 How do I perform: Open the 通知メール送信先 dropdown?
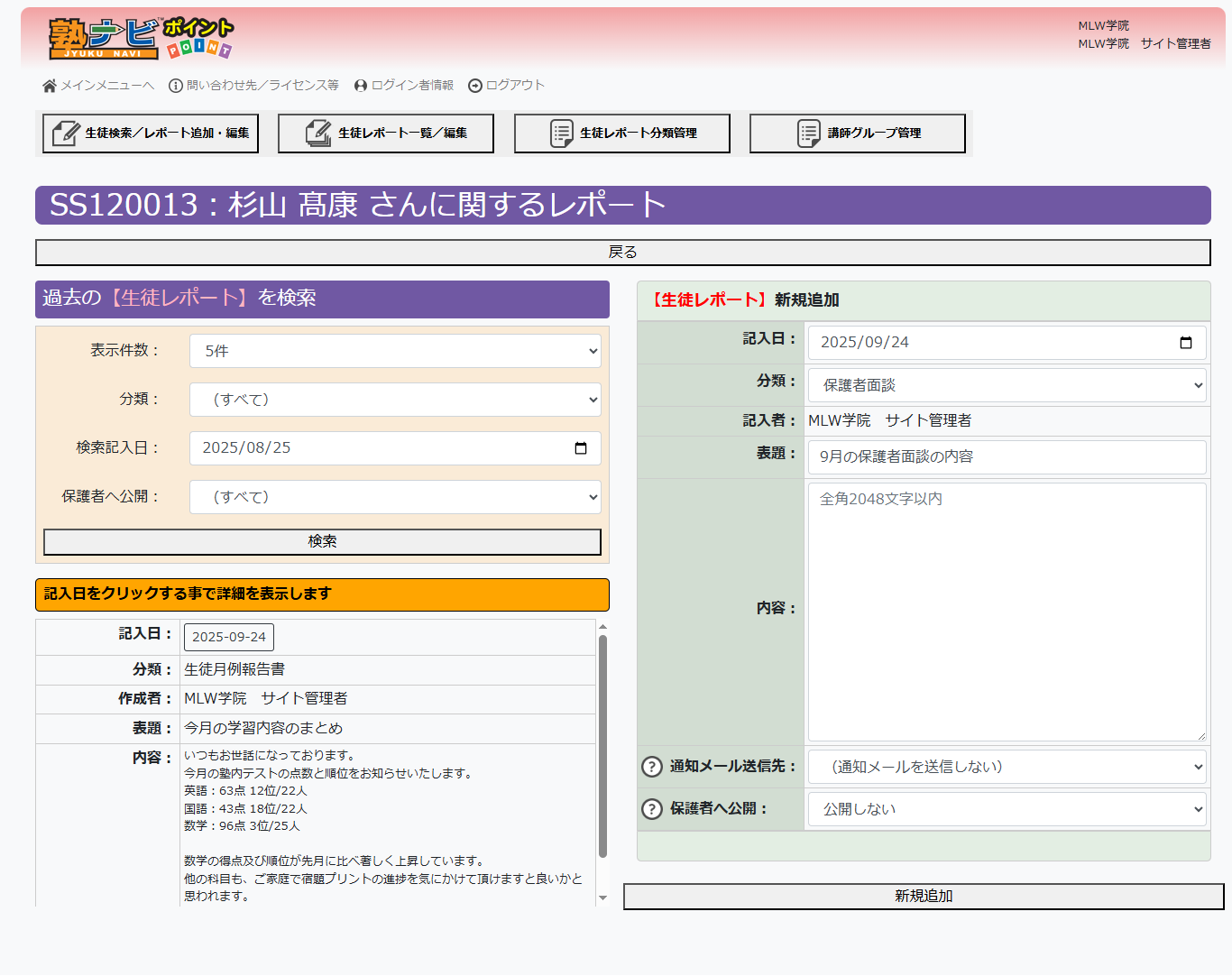[1007, 767]
